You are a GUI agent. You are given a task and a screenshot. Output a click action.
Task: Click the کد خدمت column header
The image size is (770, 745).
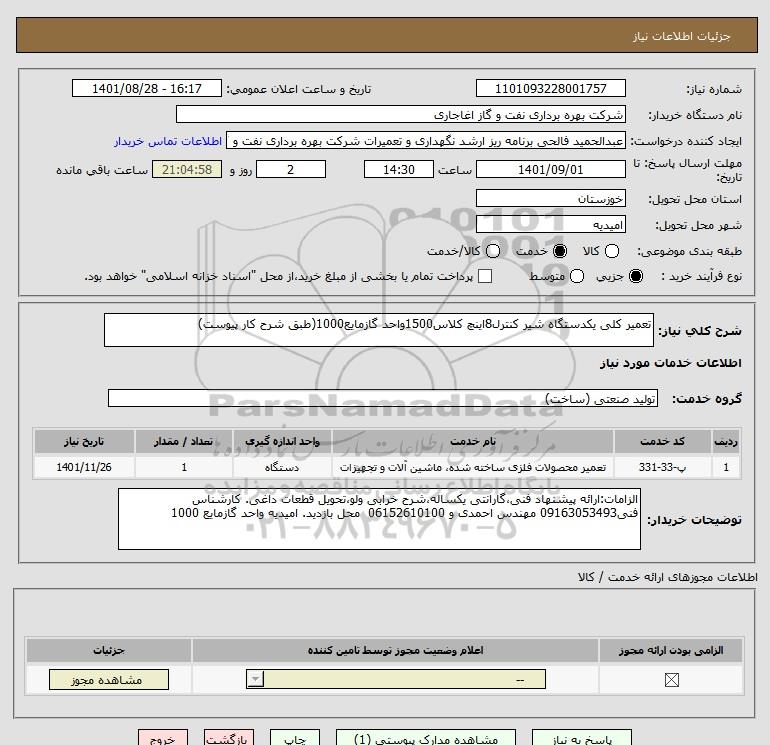point(662,441)
